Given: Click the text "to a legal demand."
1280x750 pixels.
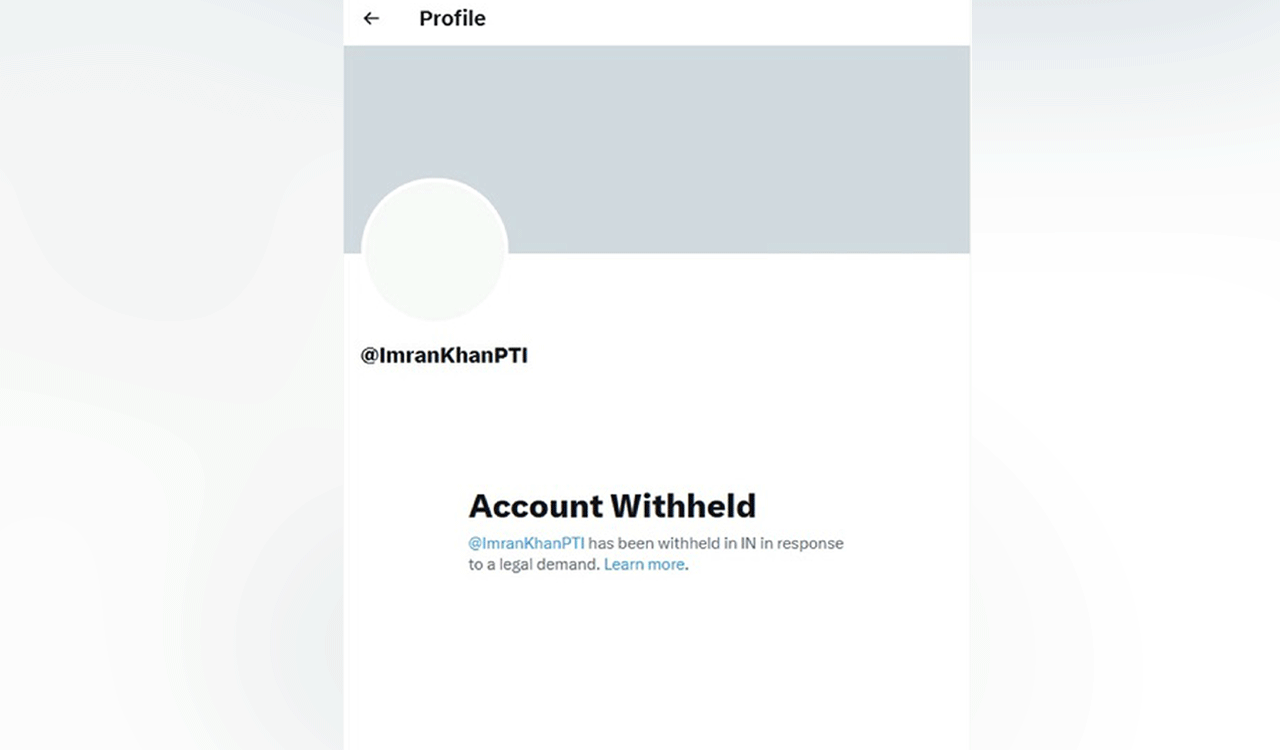Looking at the screenshot, I should 534,564.
